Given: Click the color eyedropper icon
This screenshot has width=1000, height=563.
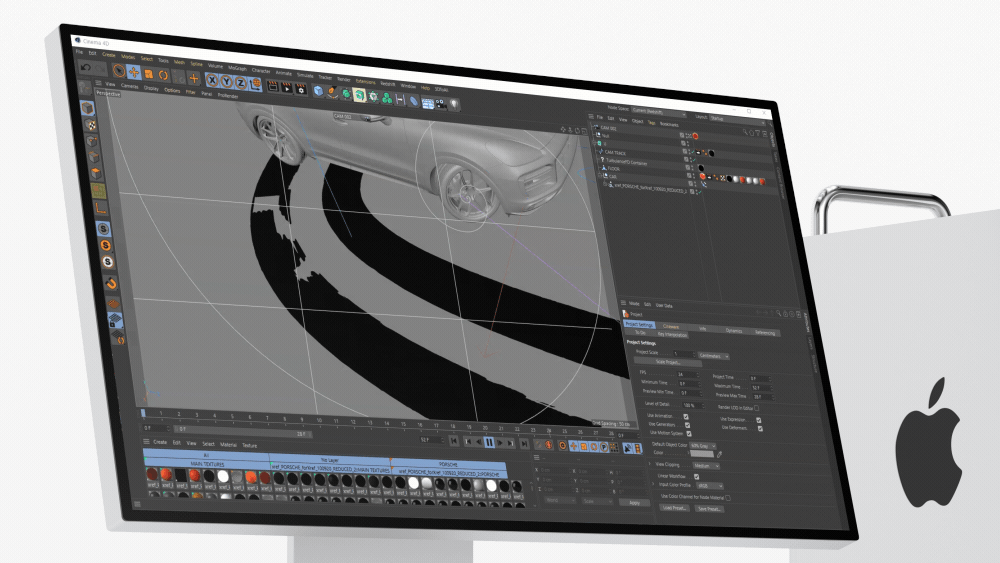Looking at the screenshot, I should tap(719, 455).
